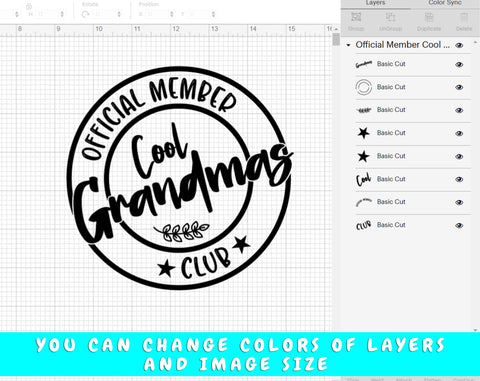Hide the leaf branch layer

click(x=459, y=110)
